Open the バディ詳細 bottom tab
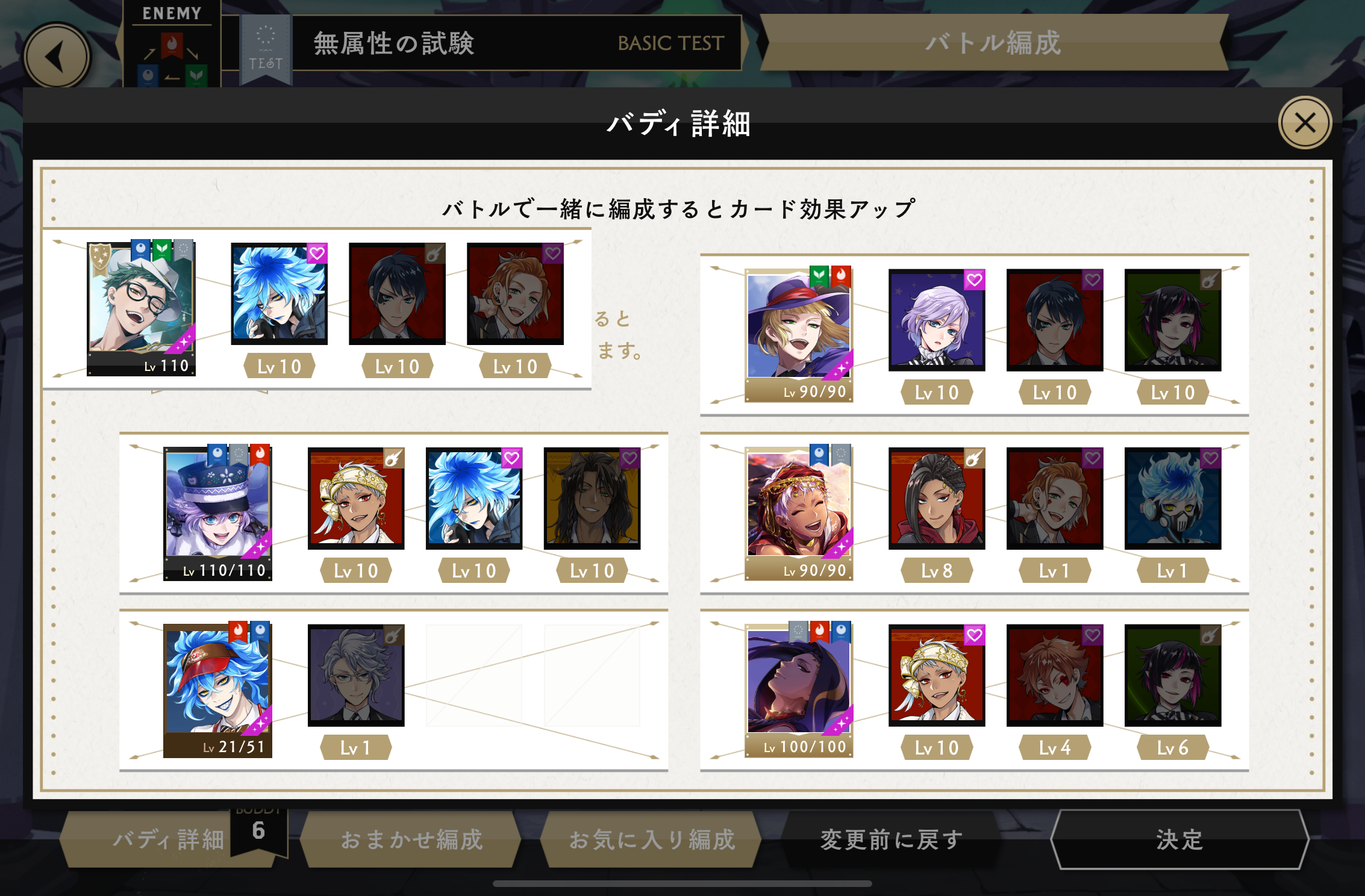This screenshot has width=1365, height=896. tap(168, 839)
